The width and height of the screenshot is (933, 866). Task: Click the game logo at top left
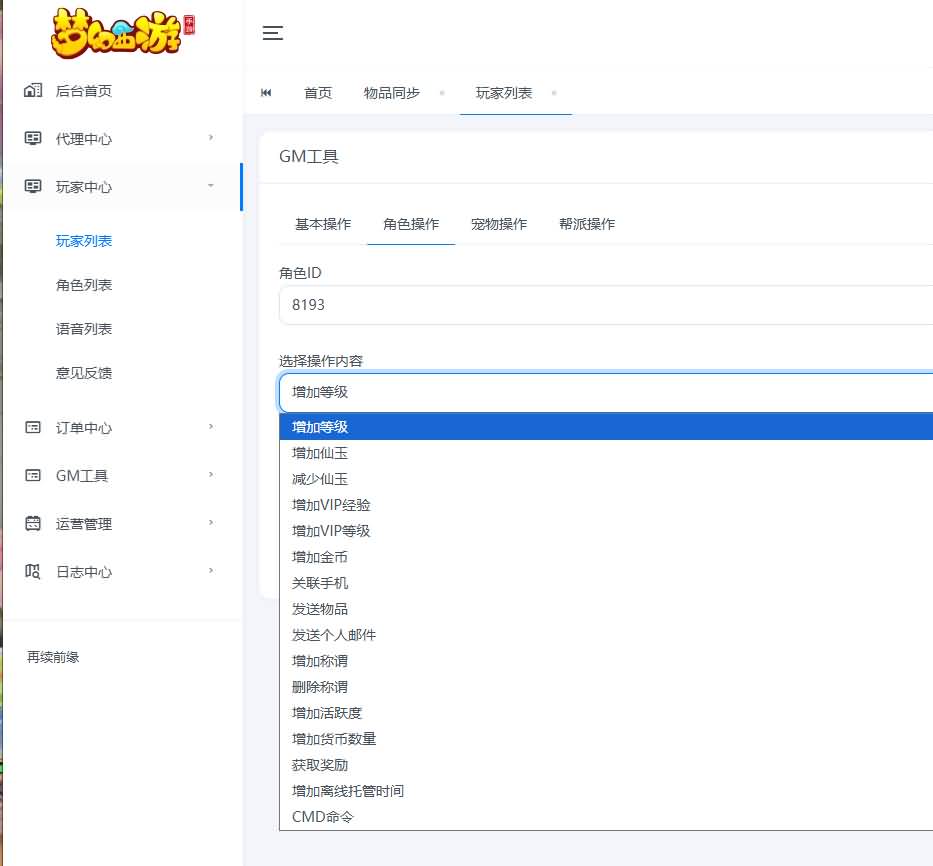(x=123, y=33)
